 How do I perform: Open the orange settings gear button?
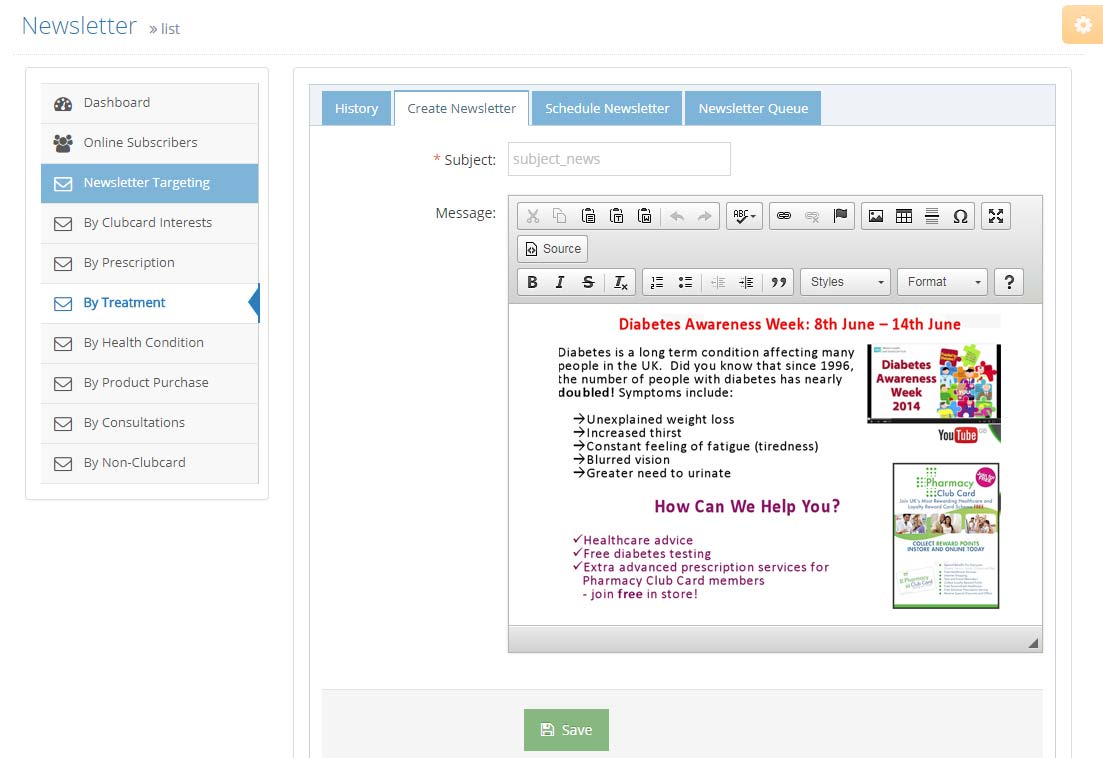(1082, 25)
